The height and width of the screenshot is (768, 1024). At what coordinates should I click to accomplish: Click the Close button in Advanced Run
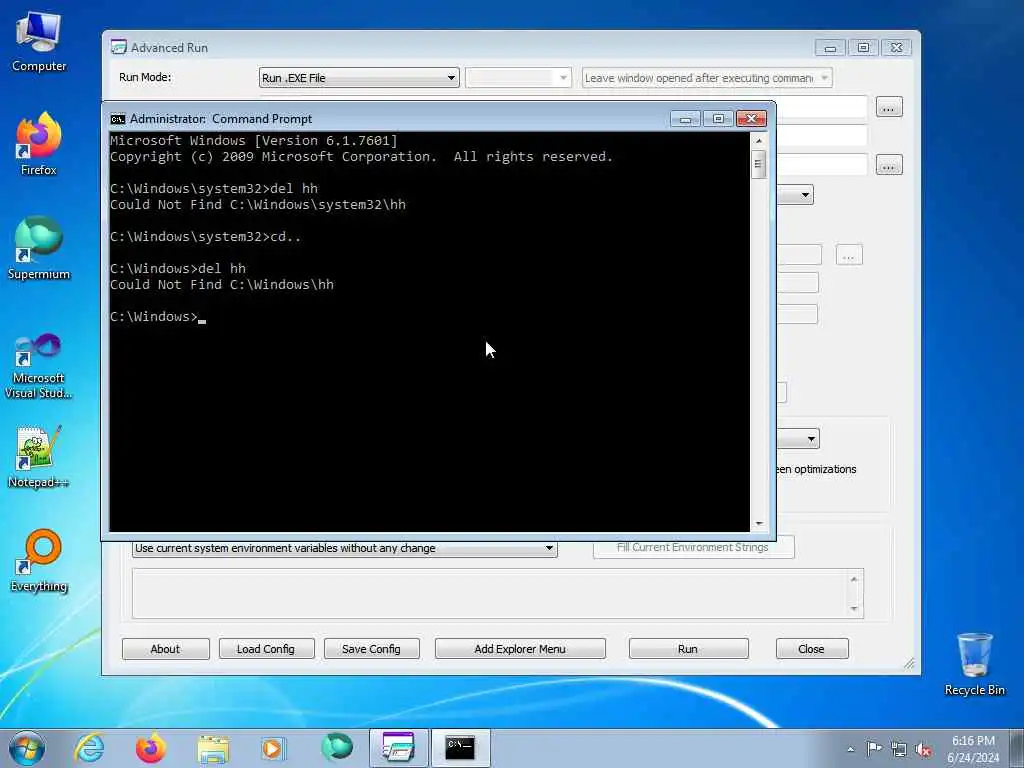coord(812,648)
